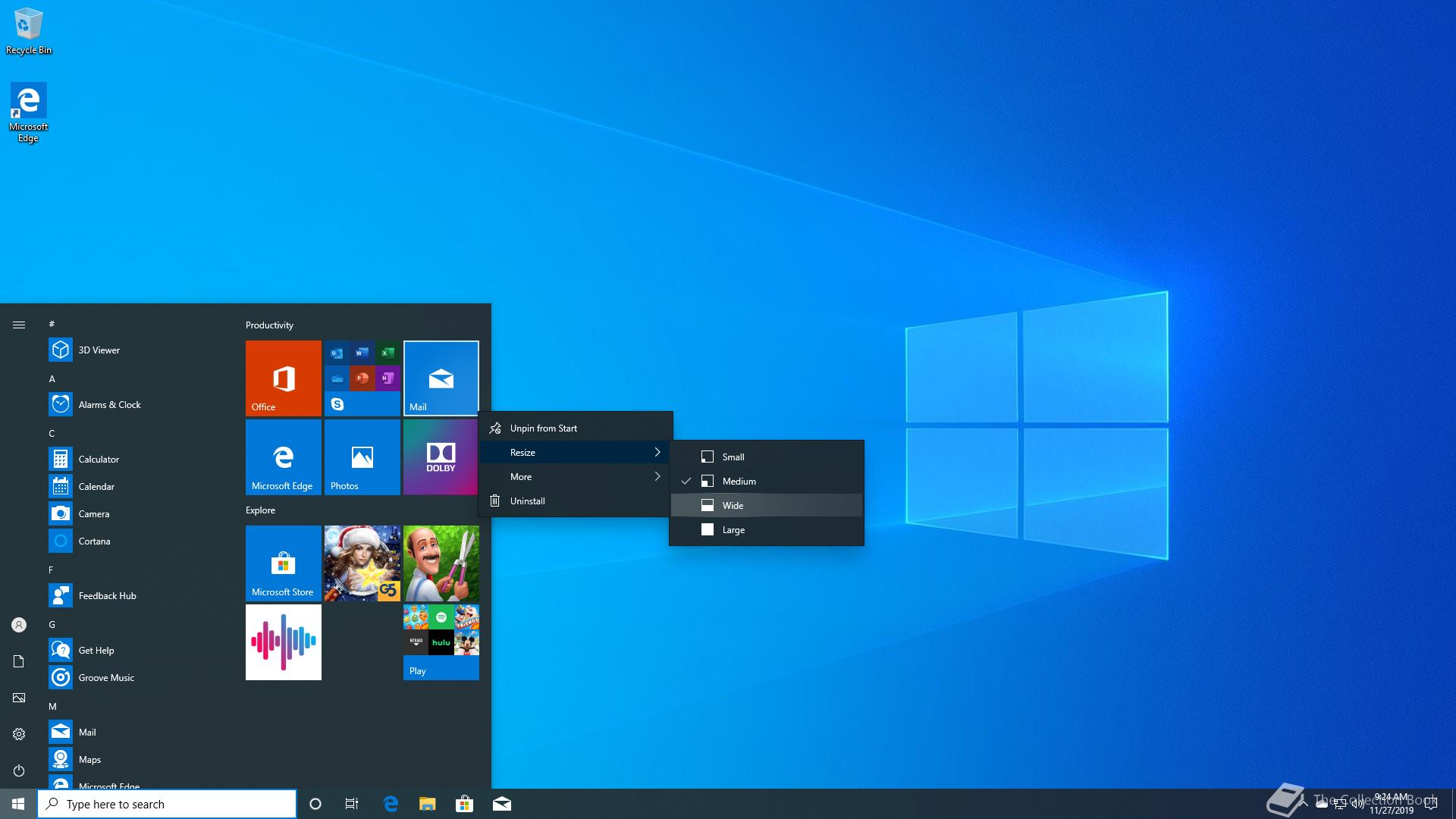Open File Explorer on taskbar
Image resolution: width=1456 pixels, height=819 pixels.
tap(428, 804)
